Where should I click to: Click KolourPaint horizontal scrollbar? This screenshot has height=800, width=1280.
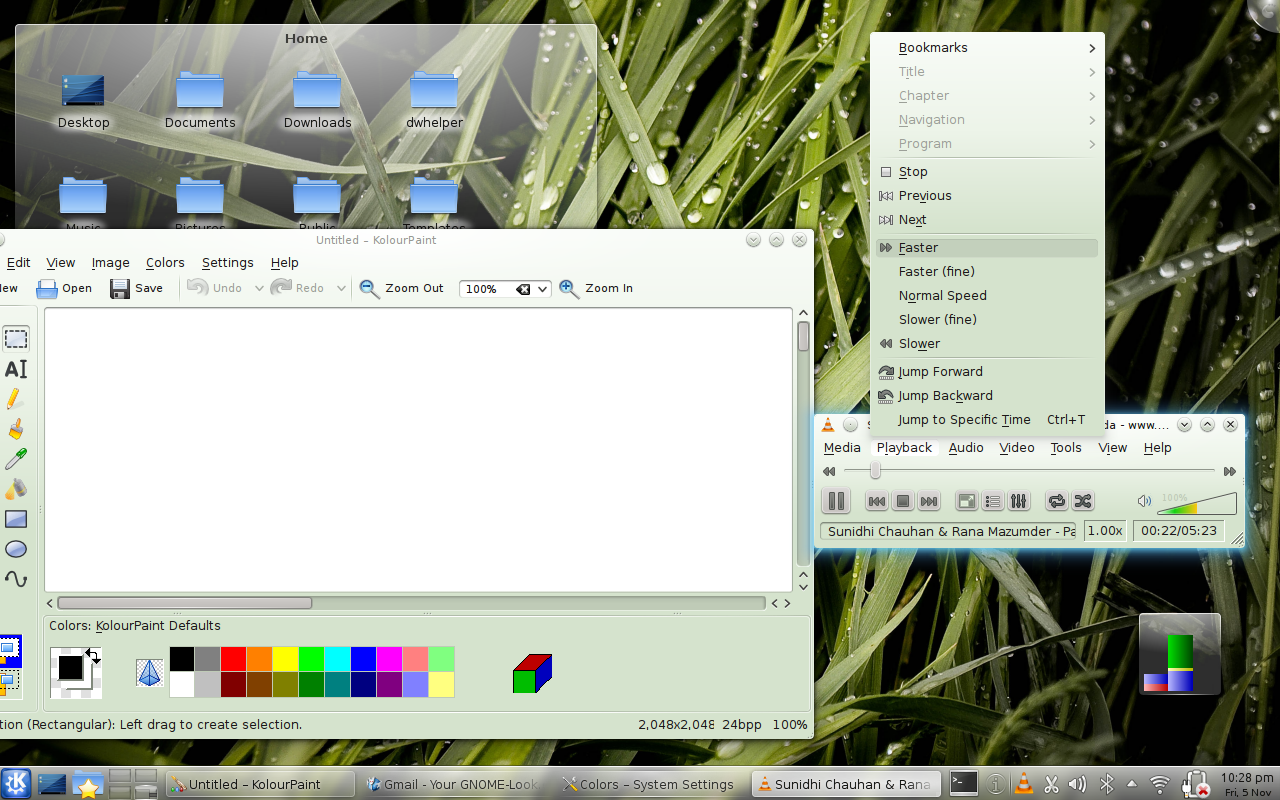(411, 603)
